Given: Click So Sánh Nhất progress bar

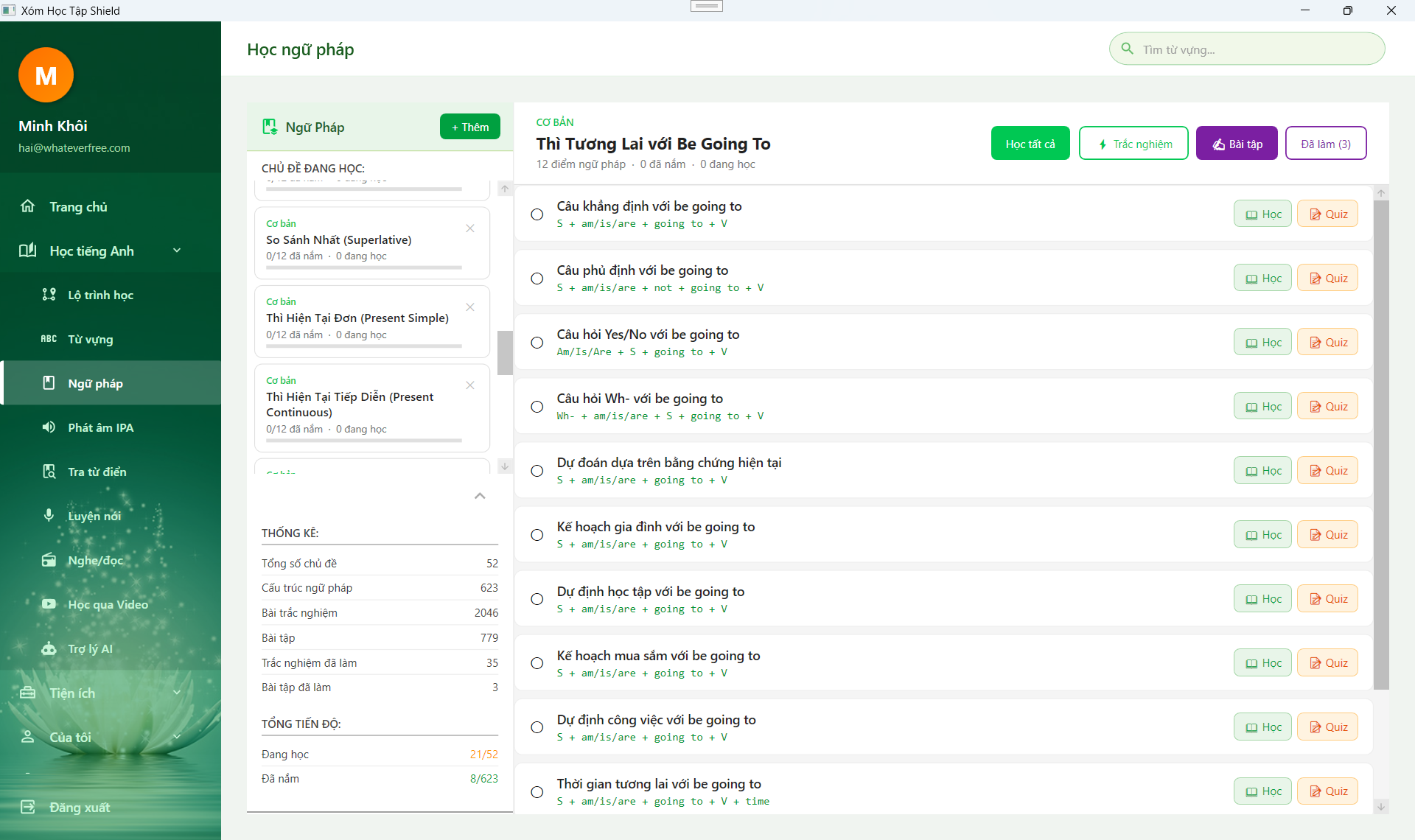Looking at the screenshot, I should [x=364, y=267].
